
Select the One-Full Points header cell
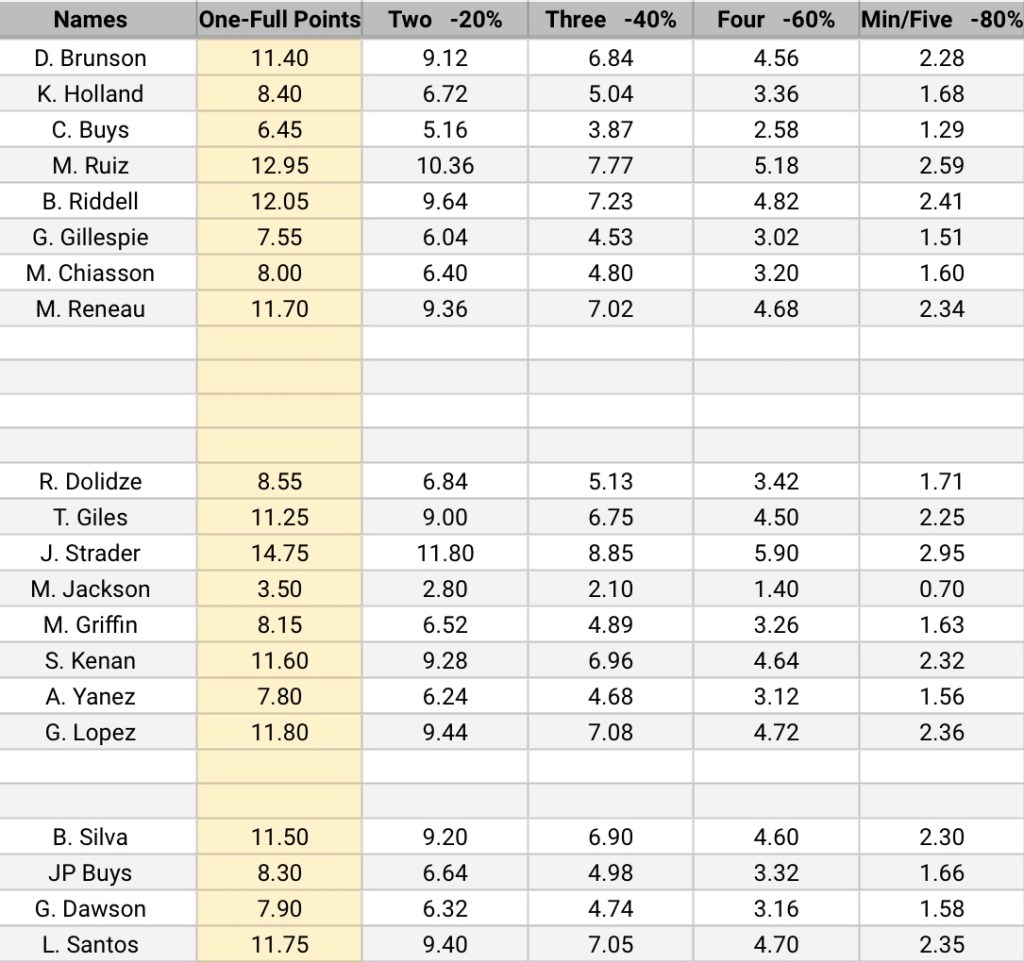[279, 20]
